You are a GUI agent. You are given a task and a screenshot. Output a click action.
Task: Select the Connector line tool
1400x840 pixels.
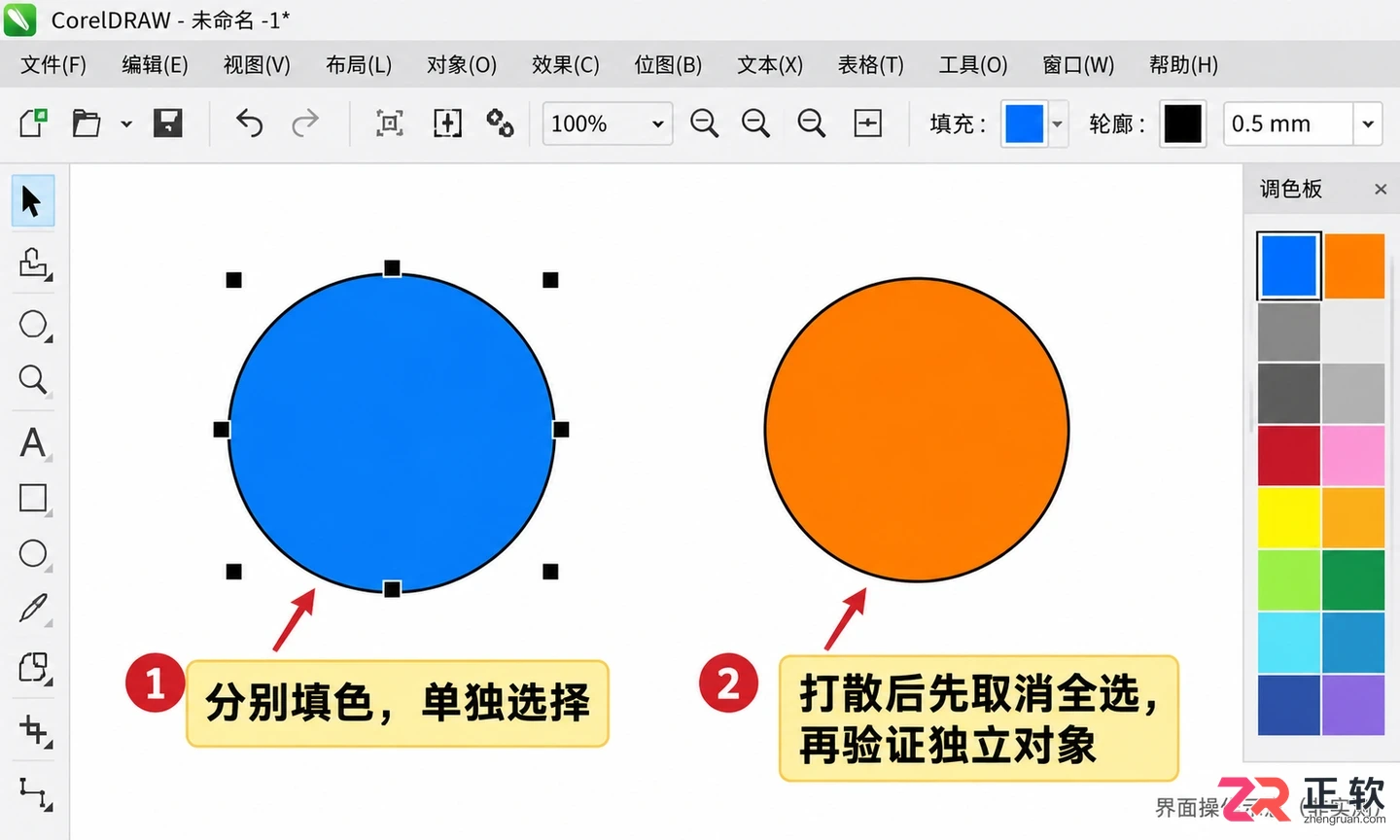click(x=35, y=794)
